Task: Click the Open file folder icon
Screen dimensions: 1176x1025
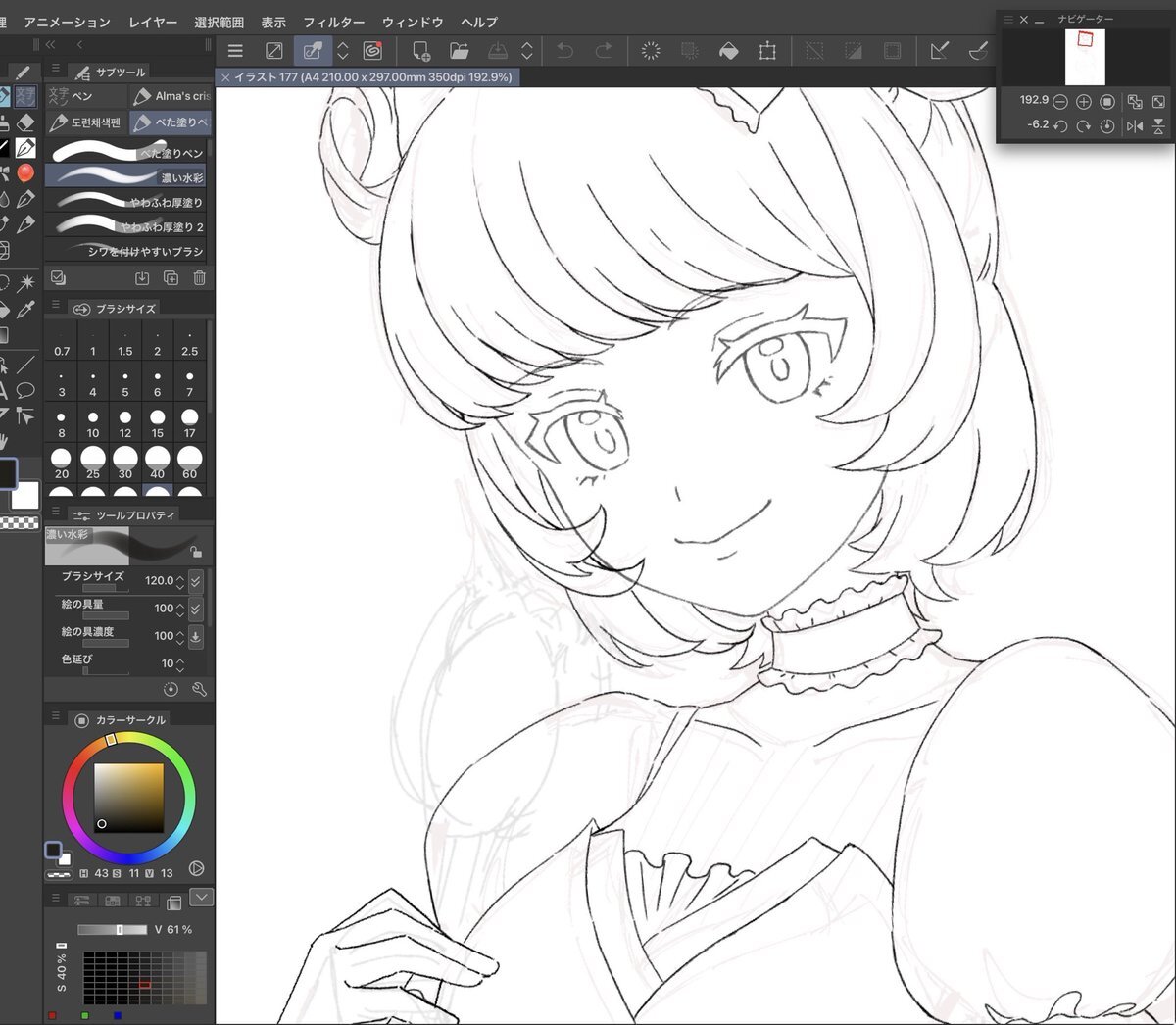Action: click(x=459, y=51)
